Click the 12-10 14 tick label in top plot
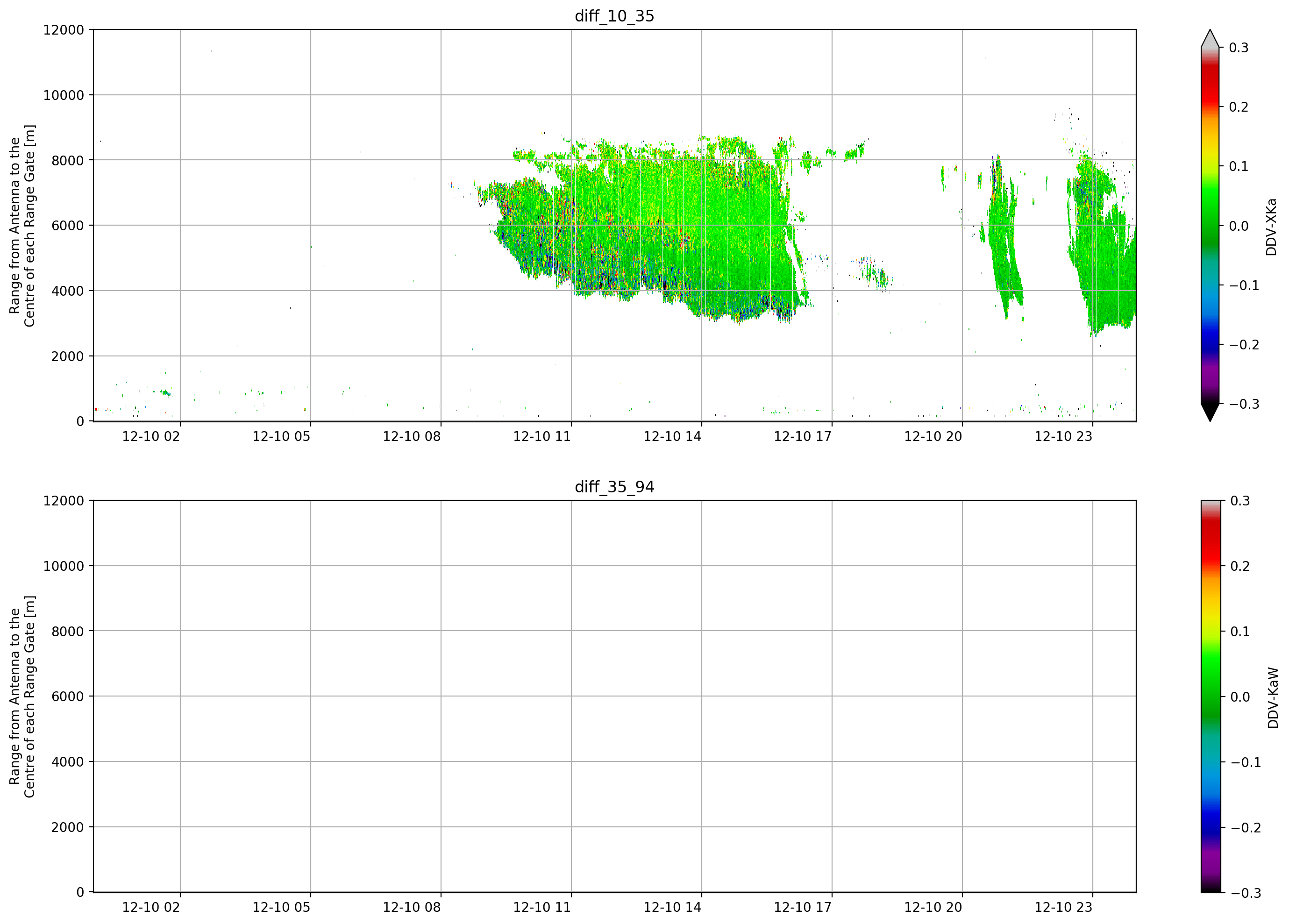 click(x=672, y=436)
